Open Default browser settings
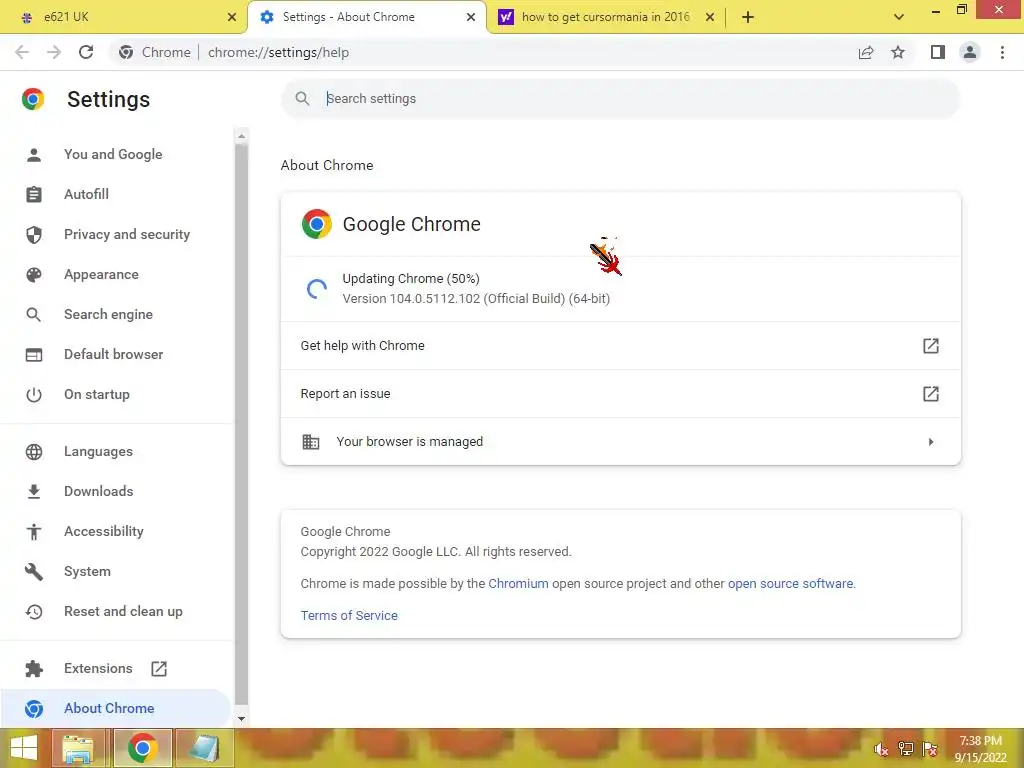 point(114,354)
